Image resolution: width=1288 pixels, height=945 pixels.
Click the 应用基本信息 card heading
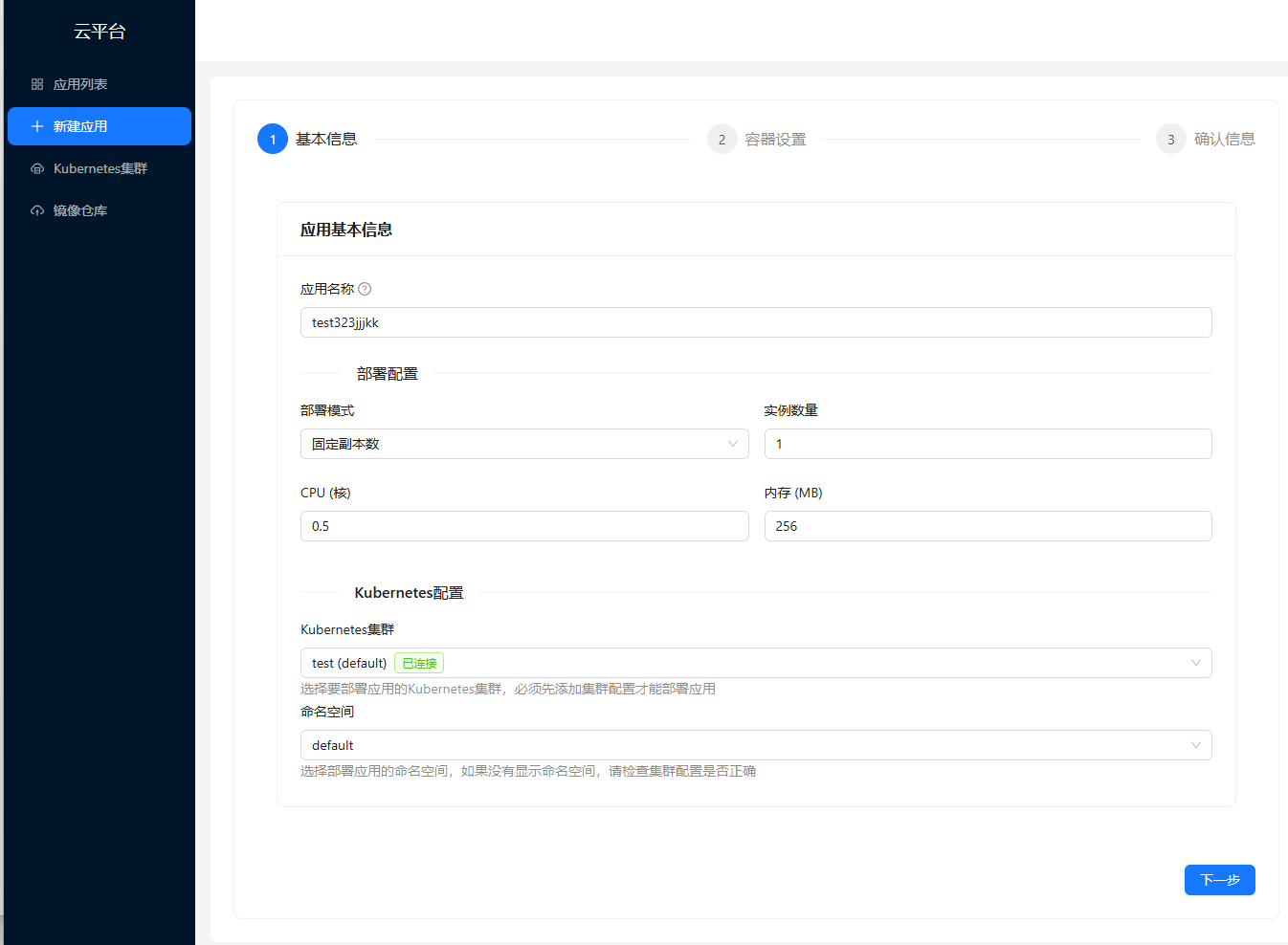pos(346,230)
